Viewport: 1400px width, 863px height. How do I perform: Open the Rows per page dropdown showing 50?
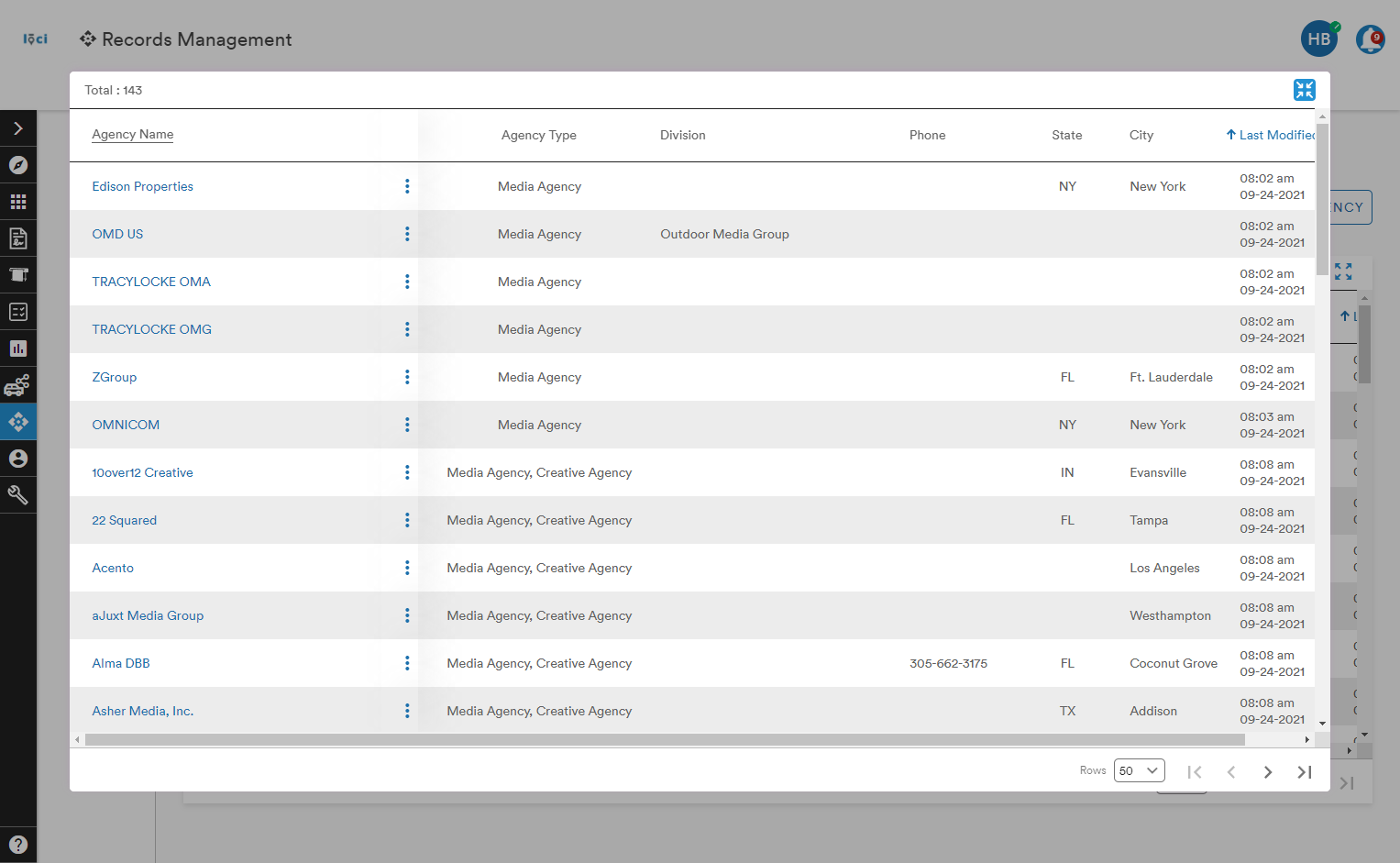tap(1140, 770)
